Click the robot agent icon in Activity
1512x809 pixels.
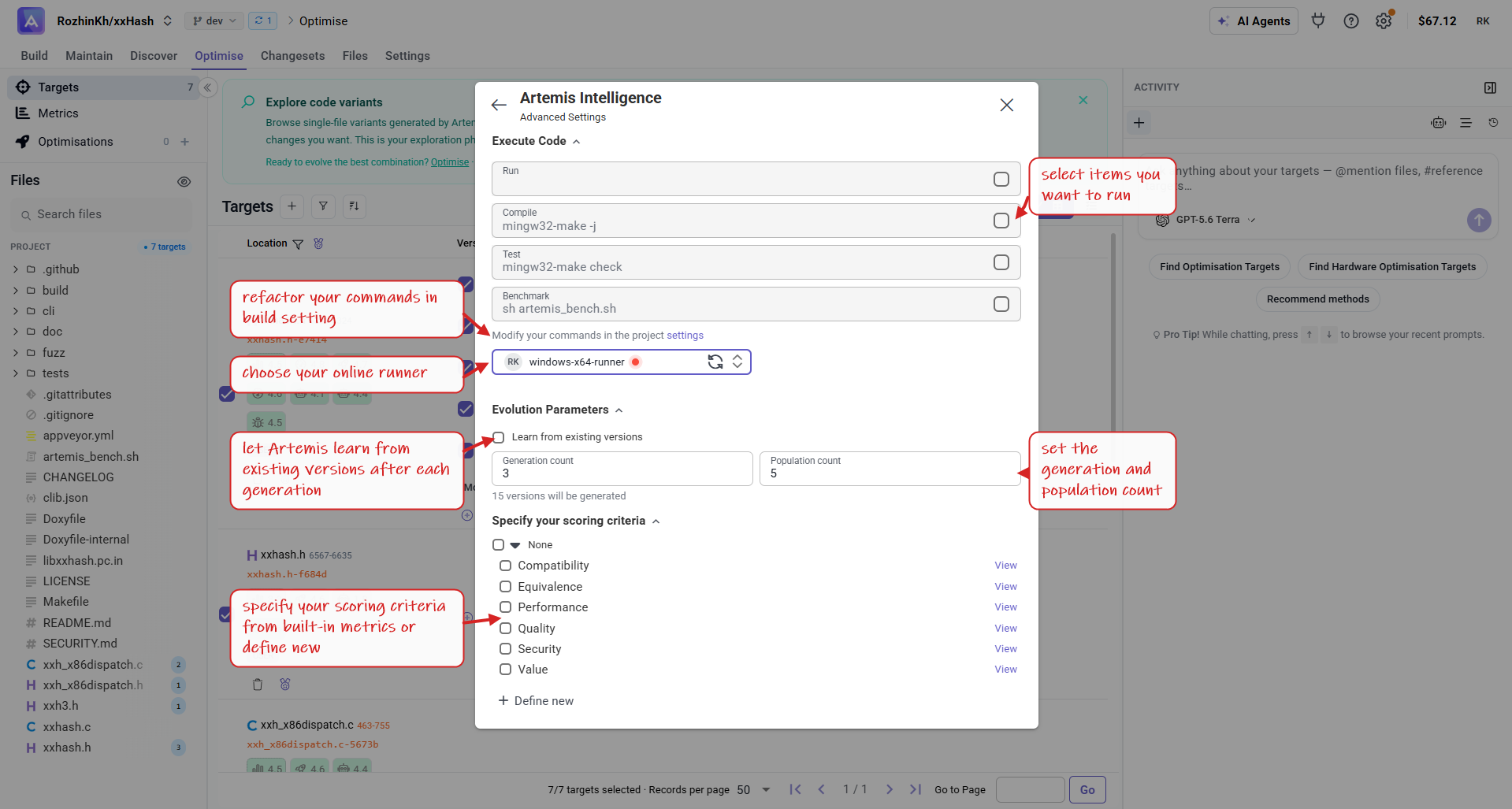pyautogui.click(x=1439, y=123)
